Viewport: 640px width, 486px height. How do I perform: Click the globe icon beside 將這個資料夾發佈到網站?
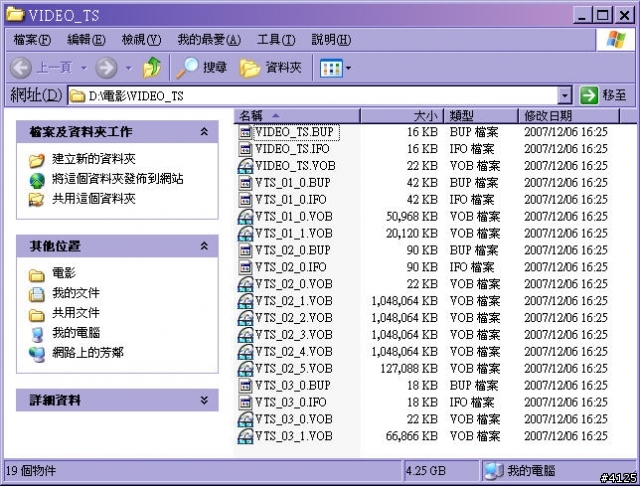click(37, 180)
